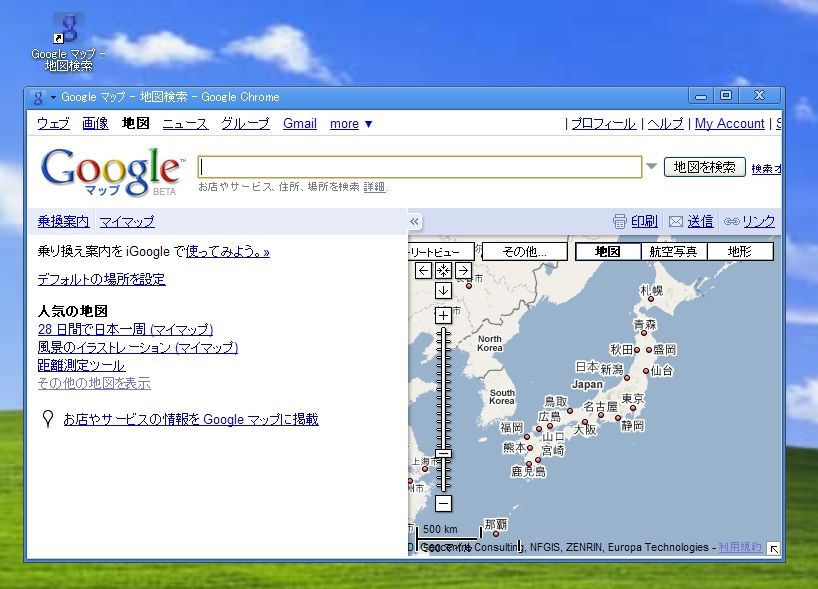This screenshot has width=818, height=589.
Task: Switch map view to 地図
Action: pyautogui.click(x=608, y=251)
